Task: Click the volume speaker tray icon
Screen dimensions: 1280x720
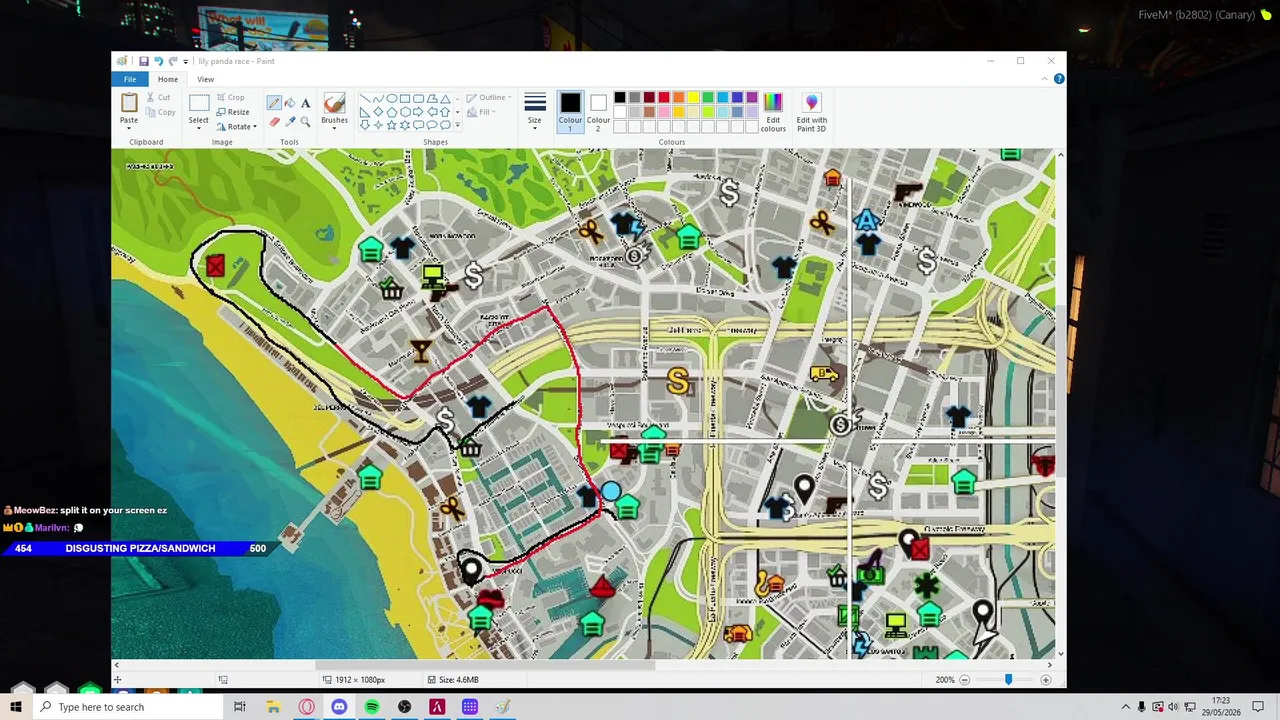Action: (1173, 707)
